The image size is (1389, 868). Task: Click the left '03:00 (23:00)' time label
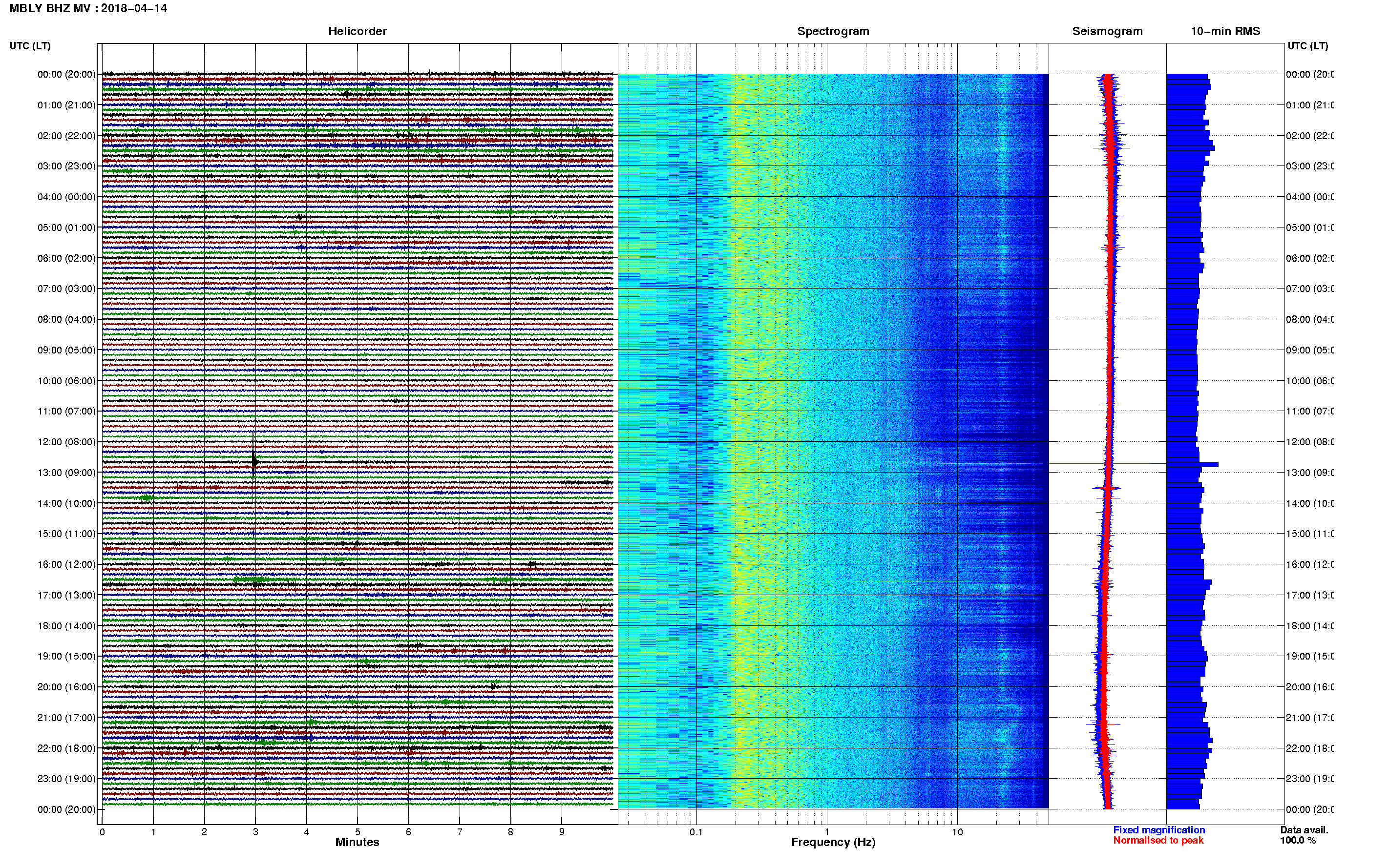tap(66, 166)
